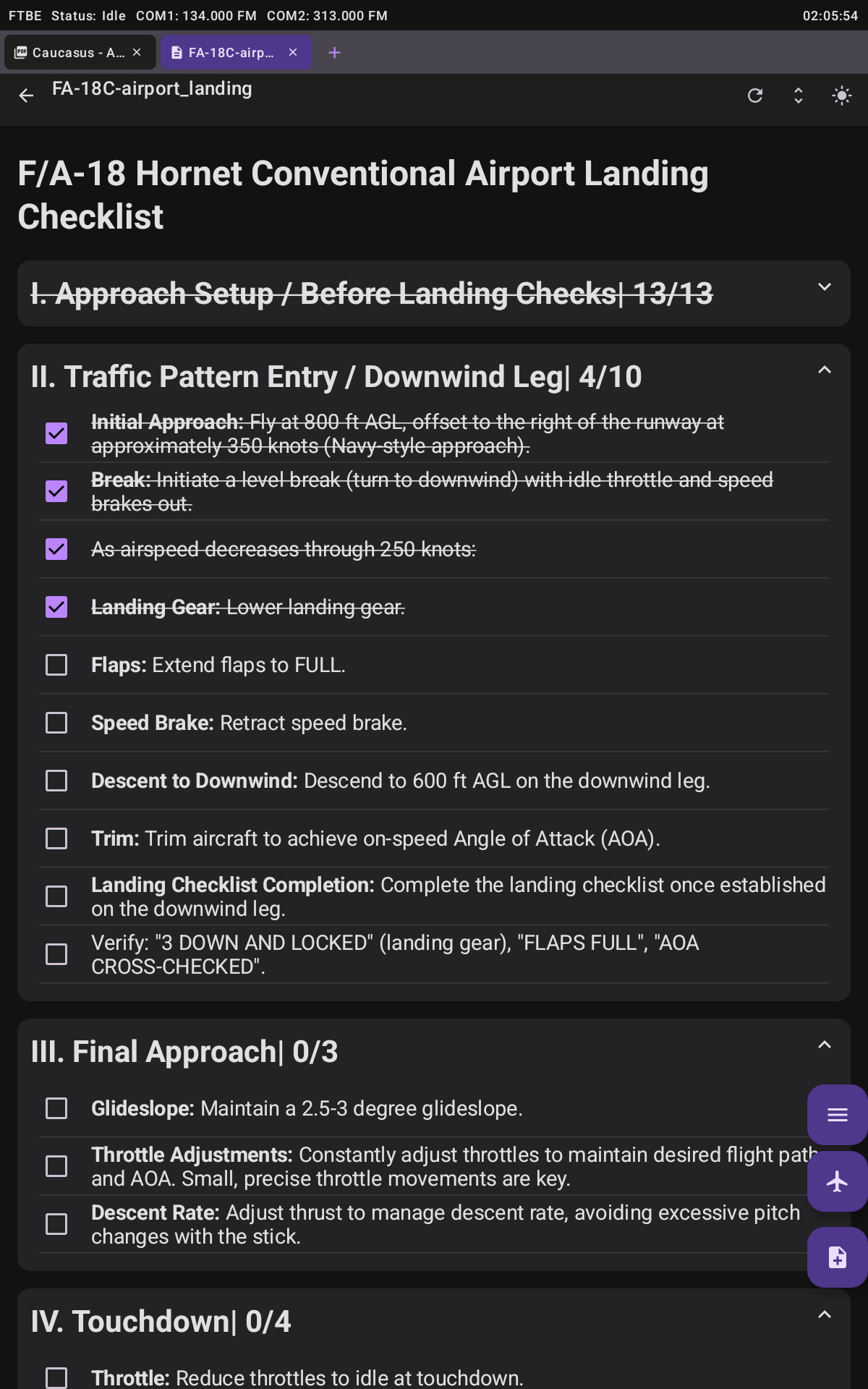Select the airplane floating button
Viewport: 868px width, 1389px height.
[x=836, y=1181]
